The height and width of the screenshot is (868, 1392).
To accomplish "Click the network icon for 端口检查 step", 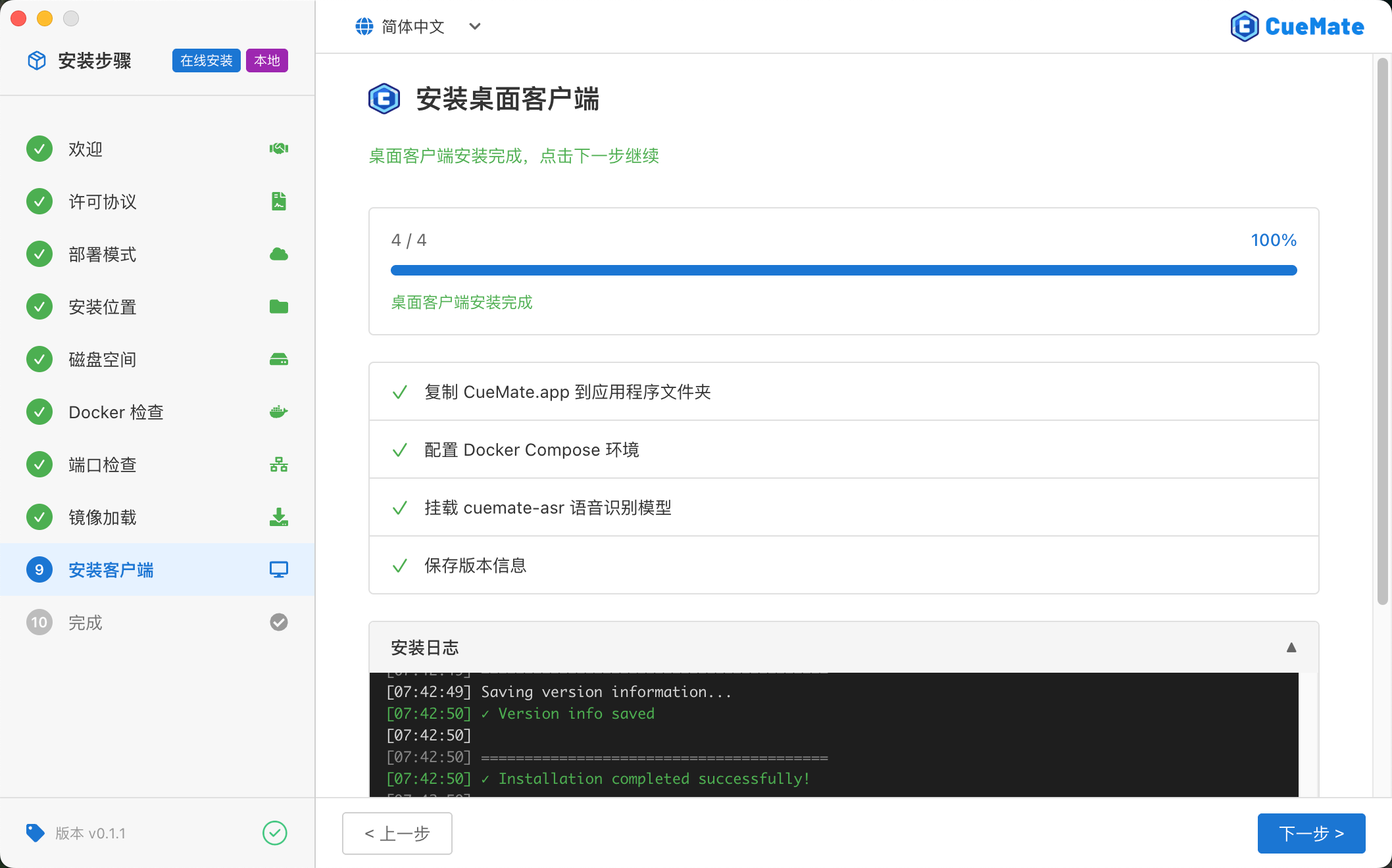I will coord(278,464).
